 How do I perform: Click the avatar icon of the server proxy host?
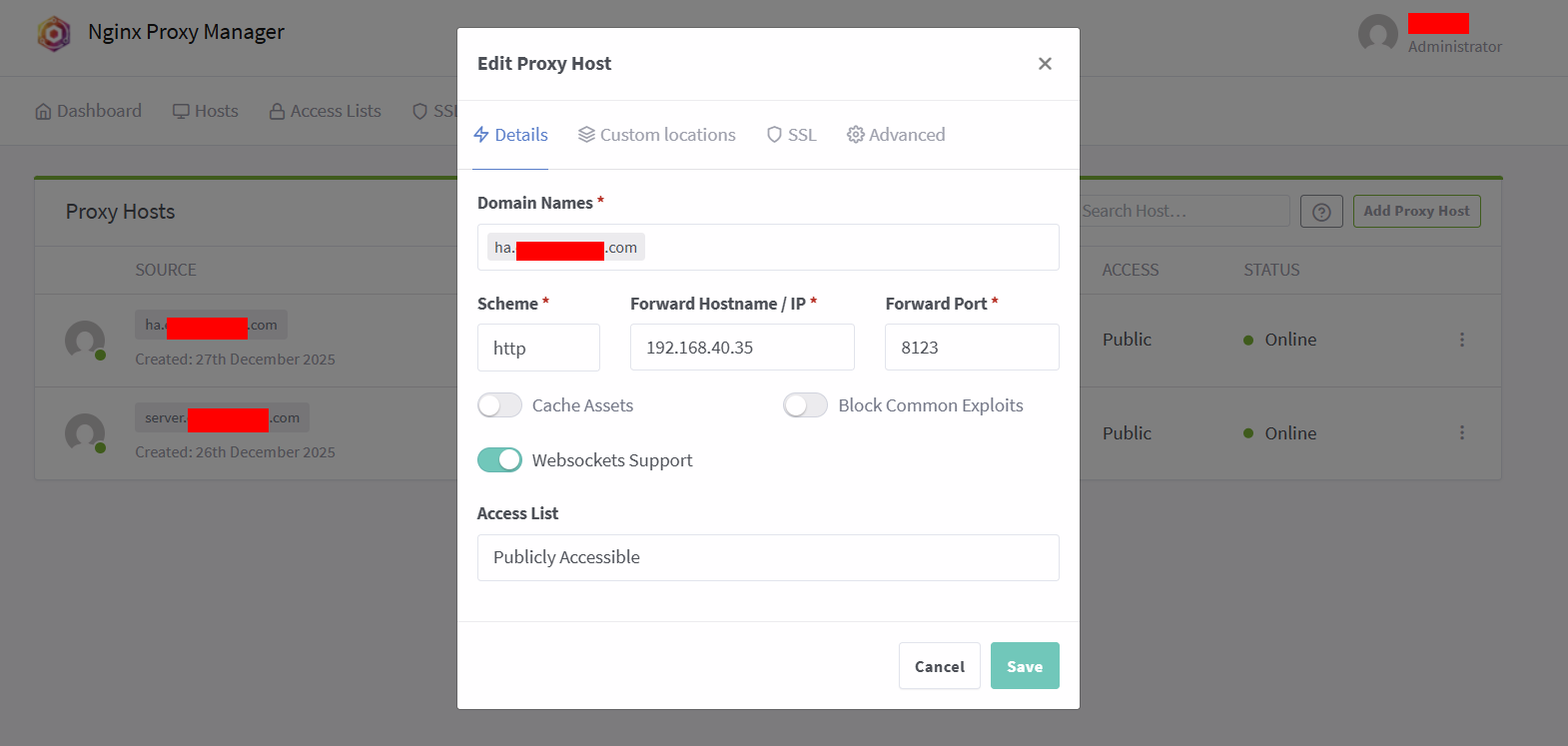[85, 433]
